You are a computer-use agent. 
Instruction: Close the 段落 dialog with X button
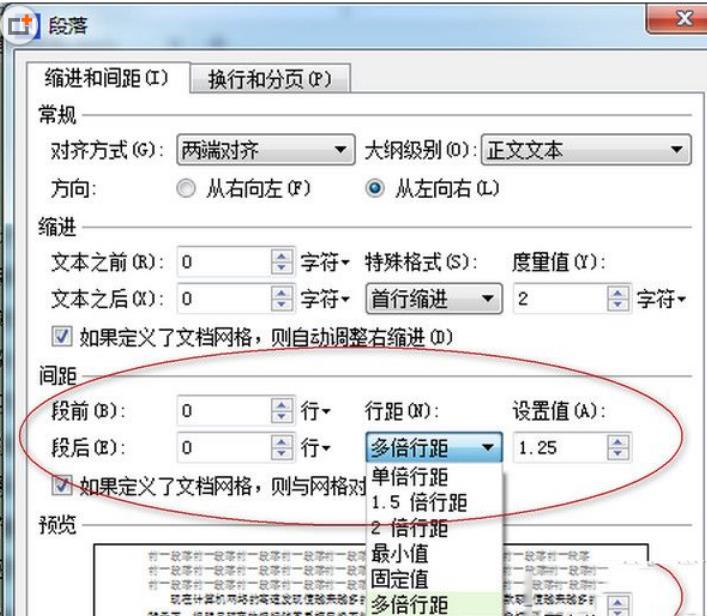(x=677, y=19)
